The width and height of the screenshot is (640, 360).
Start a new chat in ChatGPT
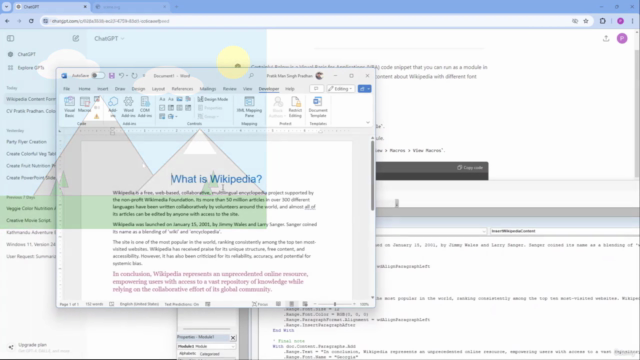point(76,38)
